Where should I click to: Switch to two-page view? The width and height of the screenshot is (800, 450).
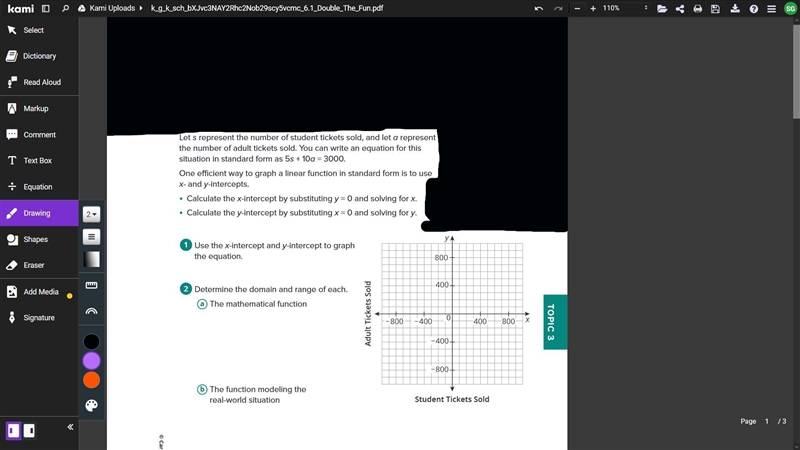pos(29,431)
